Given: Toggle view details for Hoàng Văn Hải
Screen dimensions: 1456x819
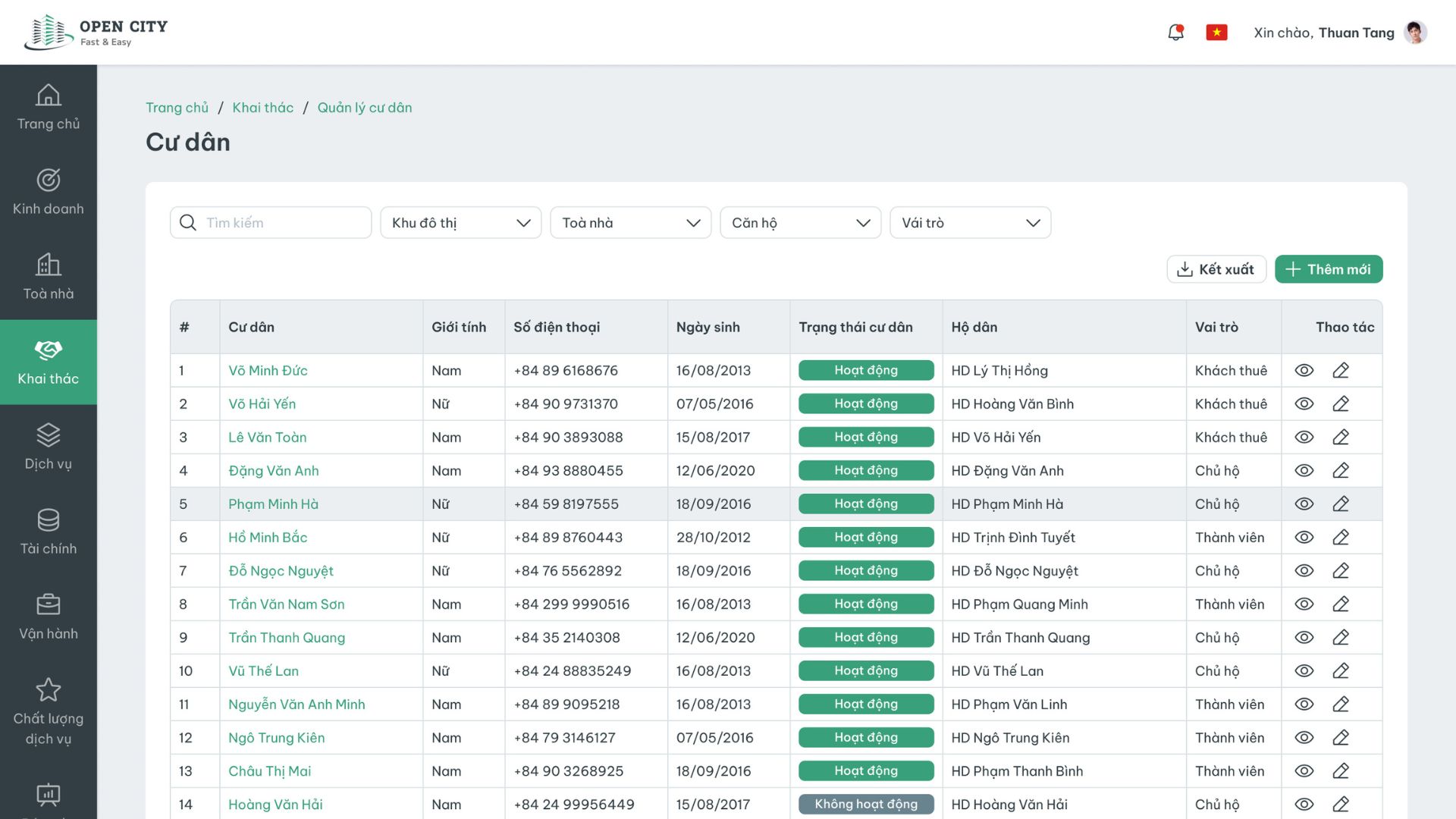Looking at the screenshot, I should (x=1303, y=803).
